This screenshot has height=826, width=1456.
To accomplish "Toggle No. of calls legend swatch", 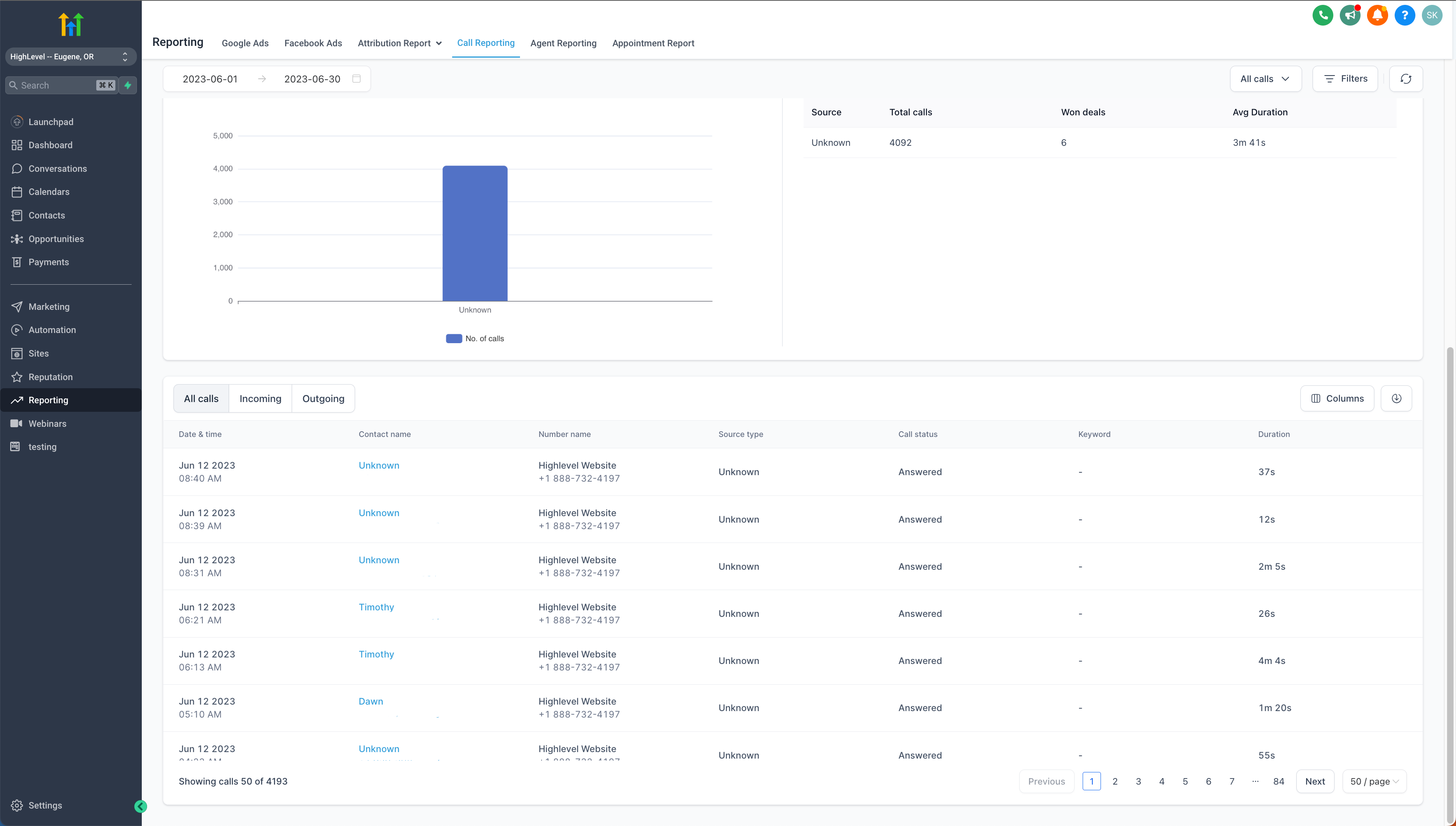I will coord(454,339).
